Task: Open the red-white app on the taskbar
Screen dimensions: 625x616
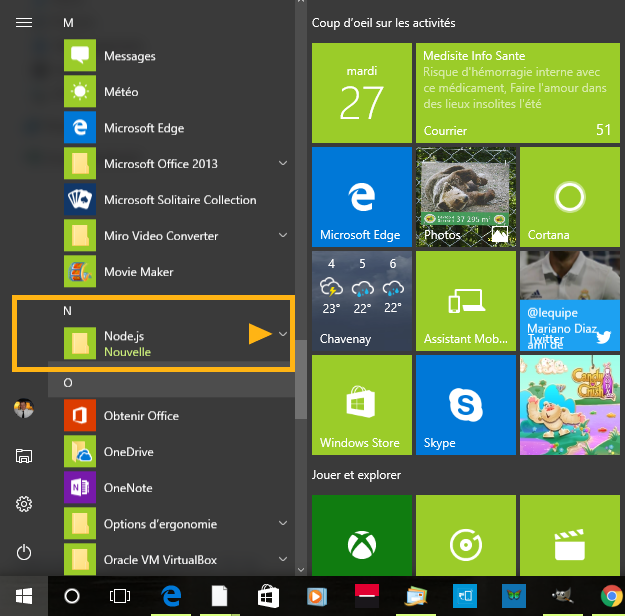Action: tap(367, 596)
